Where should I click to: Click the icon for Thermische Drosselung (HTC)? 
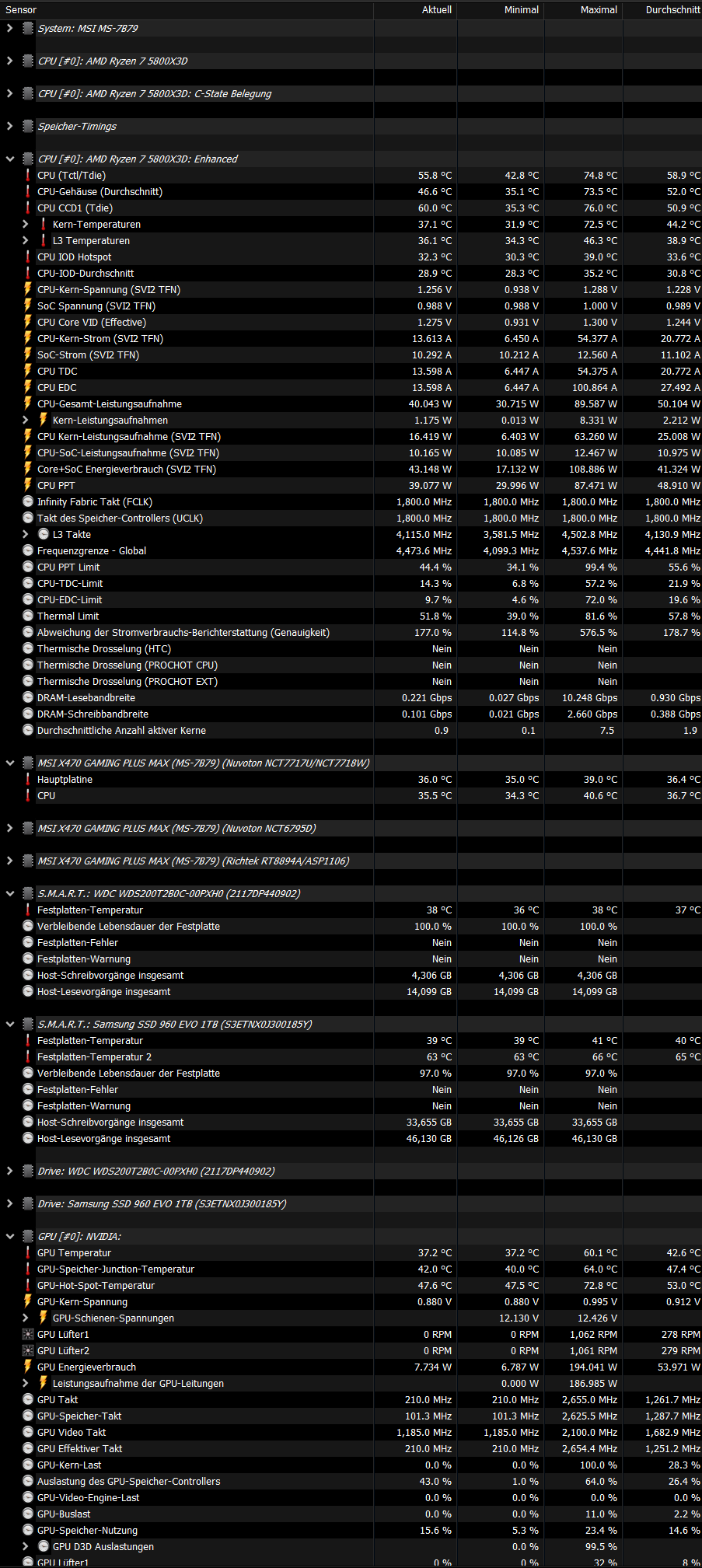point(28,648)
